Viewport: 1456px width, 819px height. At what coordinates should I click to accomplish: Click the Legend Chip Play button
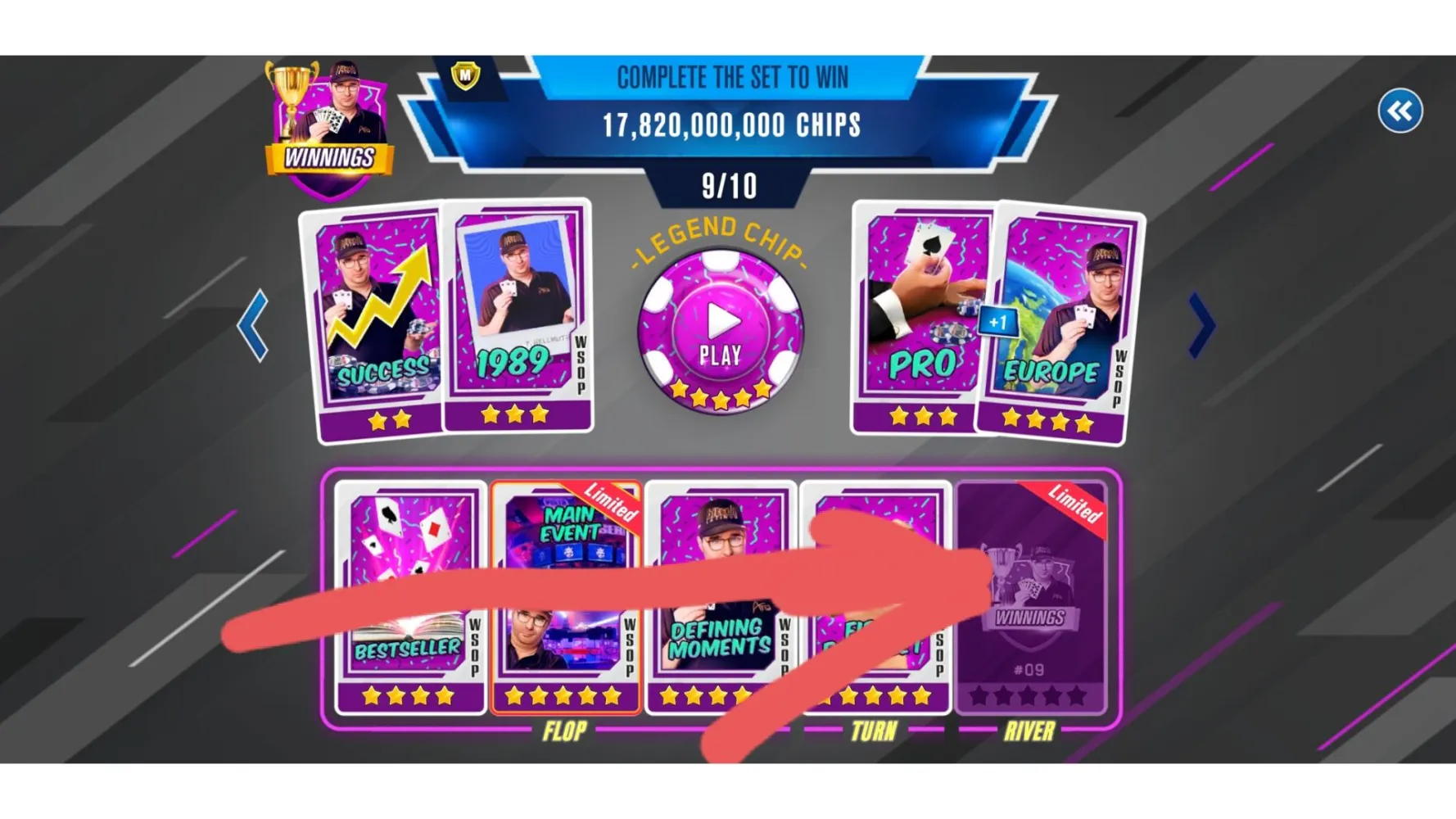pos(721,331)
